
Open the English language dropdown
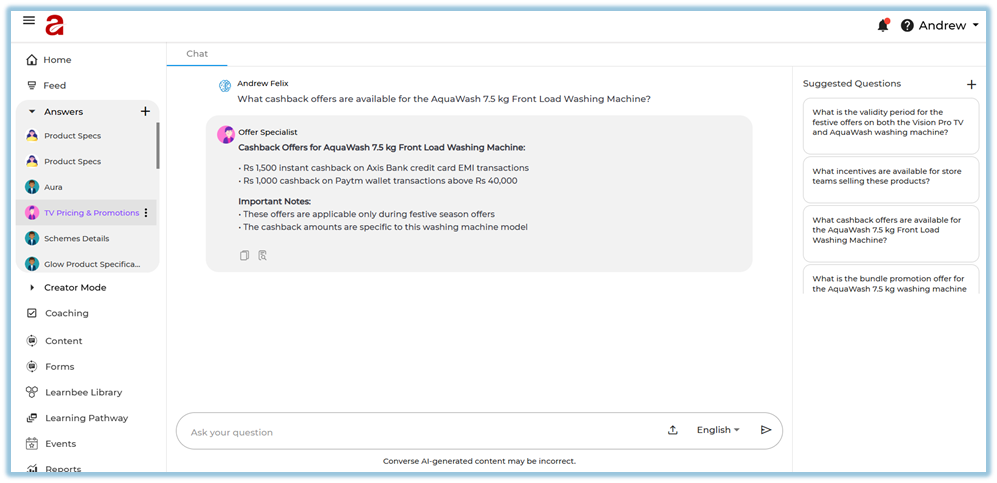coord(718,430)
